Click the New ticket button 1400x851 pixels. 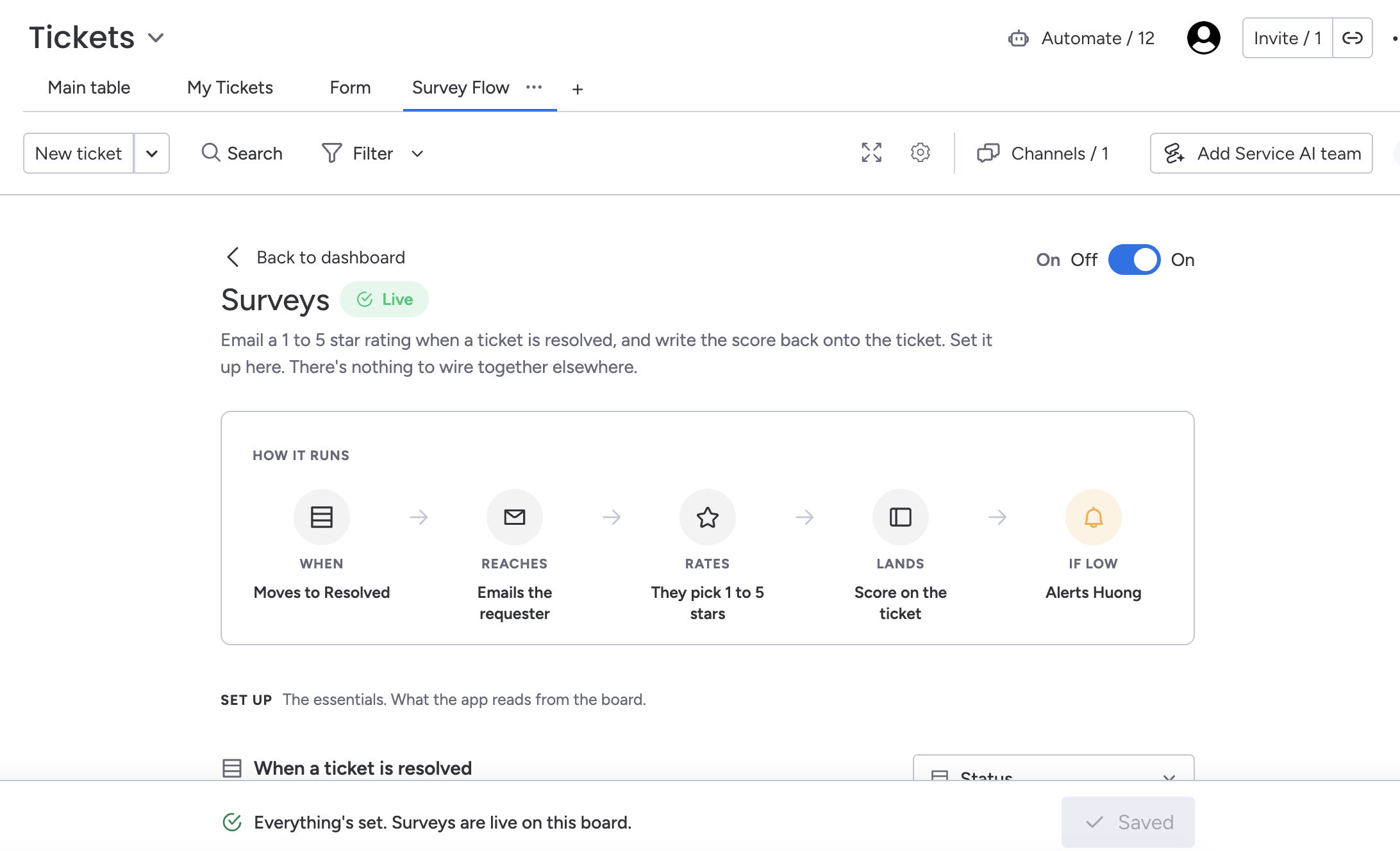[x=78, y=153]
